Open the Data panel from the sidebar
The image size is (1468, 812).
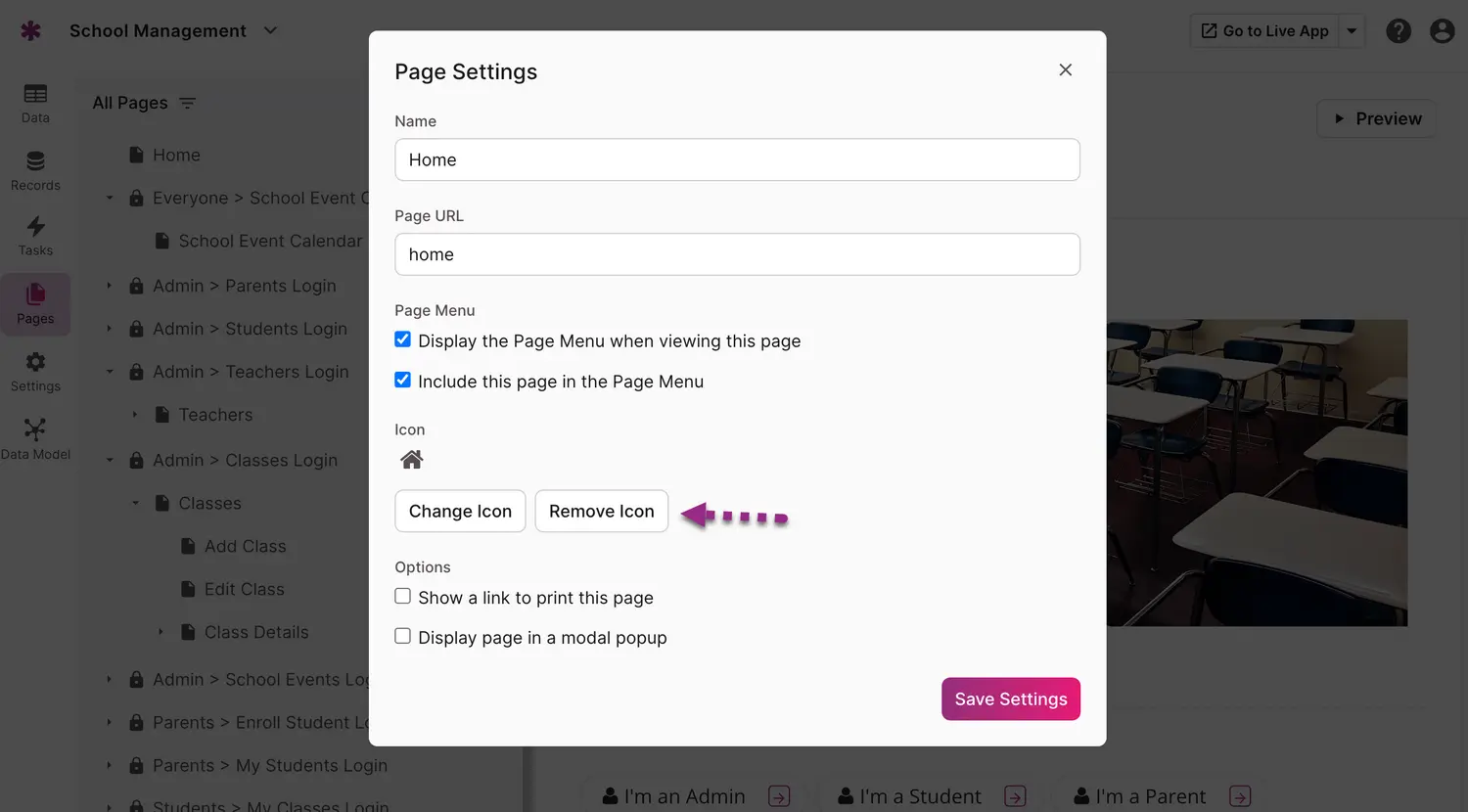coord(34,102)
